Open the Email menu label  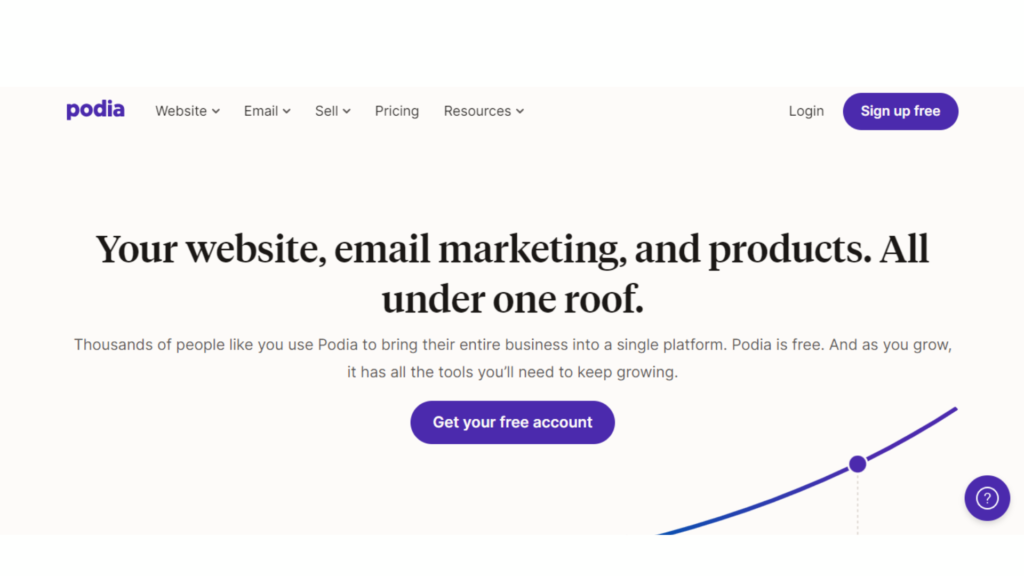[x=260, y=111]
